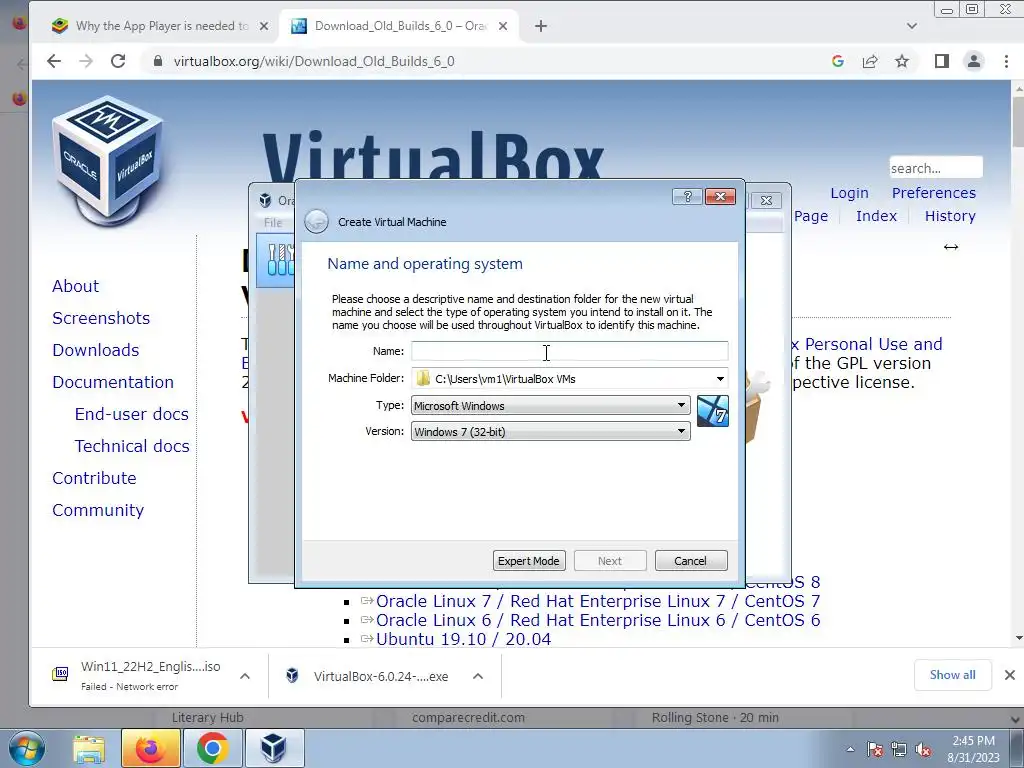This screenshot has width=1024, height=768.
Task: Click the address bar URL
Action: (x=314, y=61)
